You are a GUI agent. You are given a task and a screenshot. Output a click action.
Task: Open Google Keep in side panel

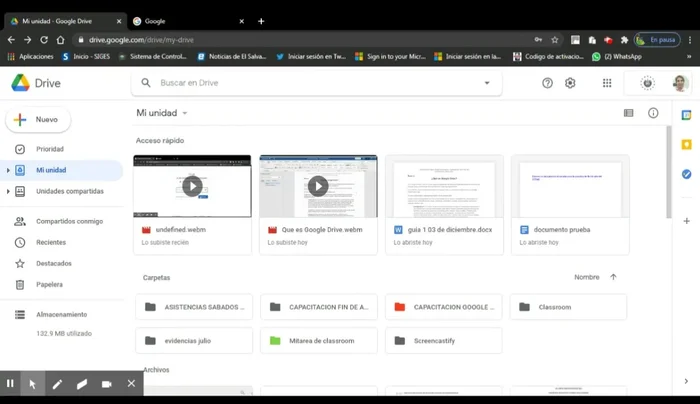coord(686,144)
